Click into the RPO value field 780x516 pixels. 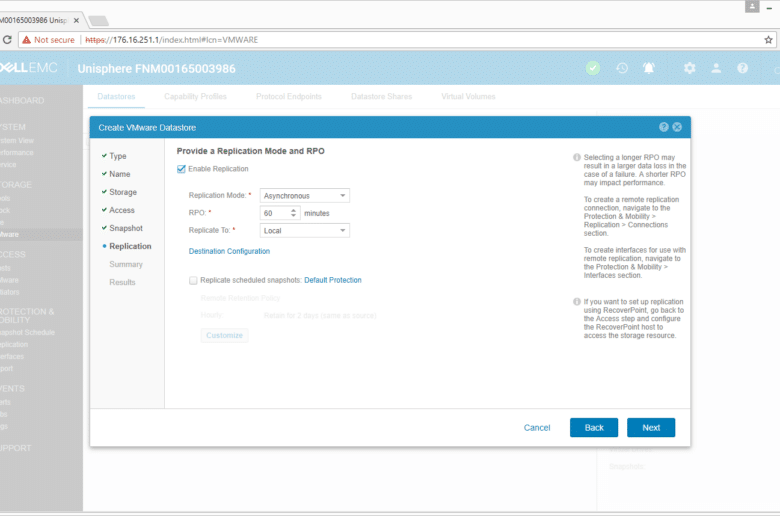point(275,213)
